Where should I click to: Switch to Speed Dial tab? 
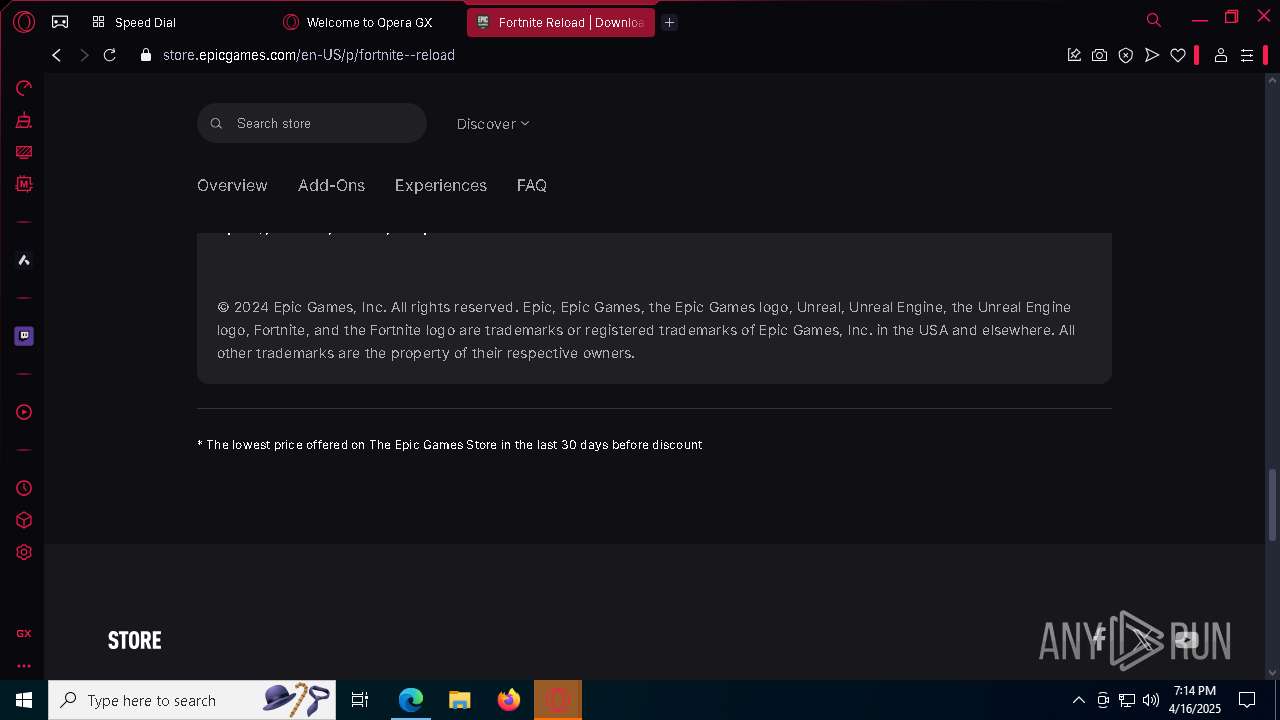(x=145, y=22)
